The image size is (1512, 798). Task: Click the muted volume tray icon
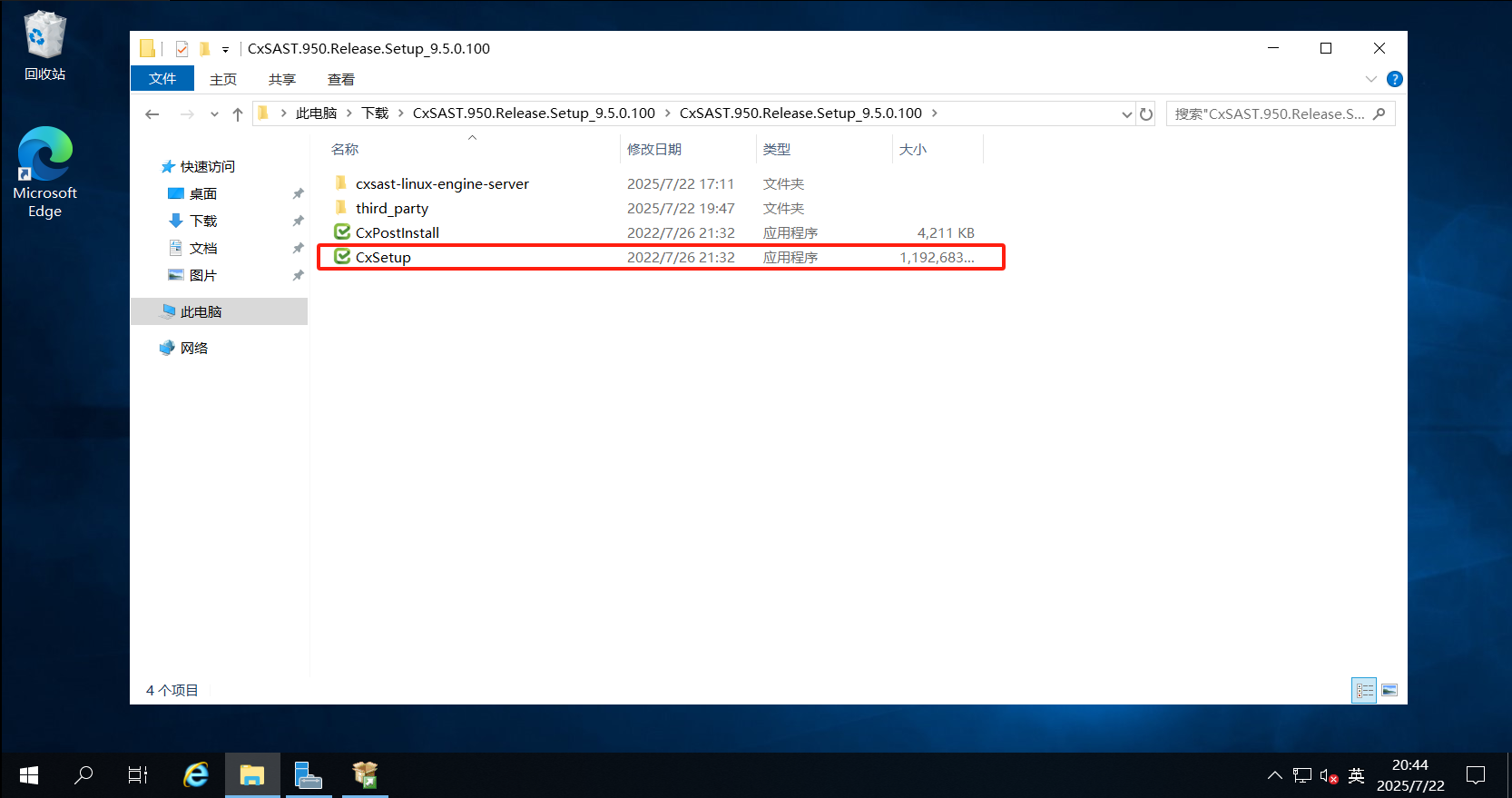click(x=1329, y=775)
